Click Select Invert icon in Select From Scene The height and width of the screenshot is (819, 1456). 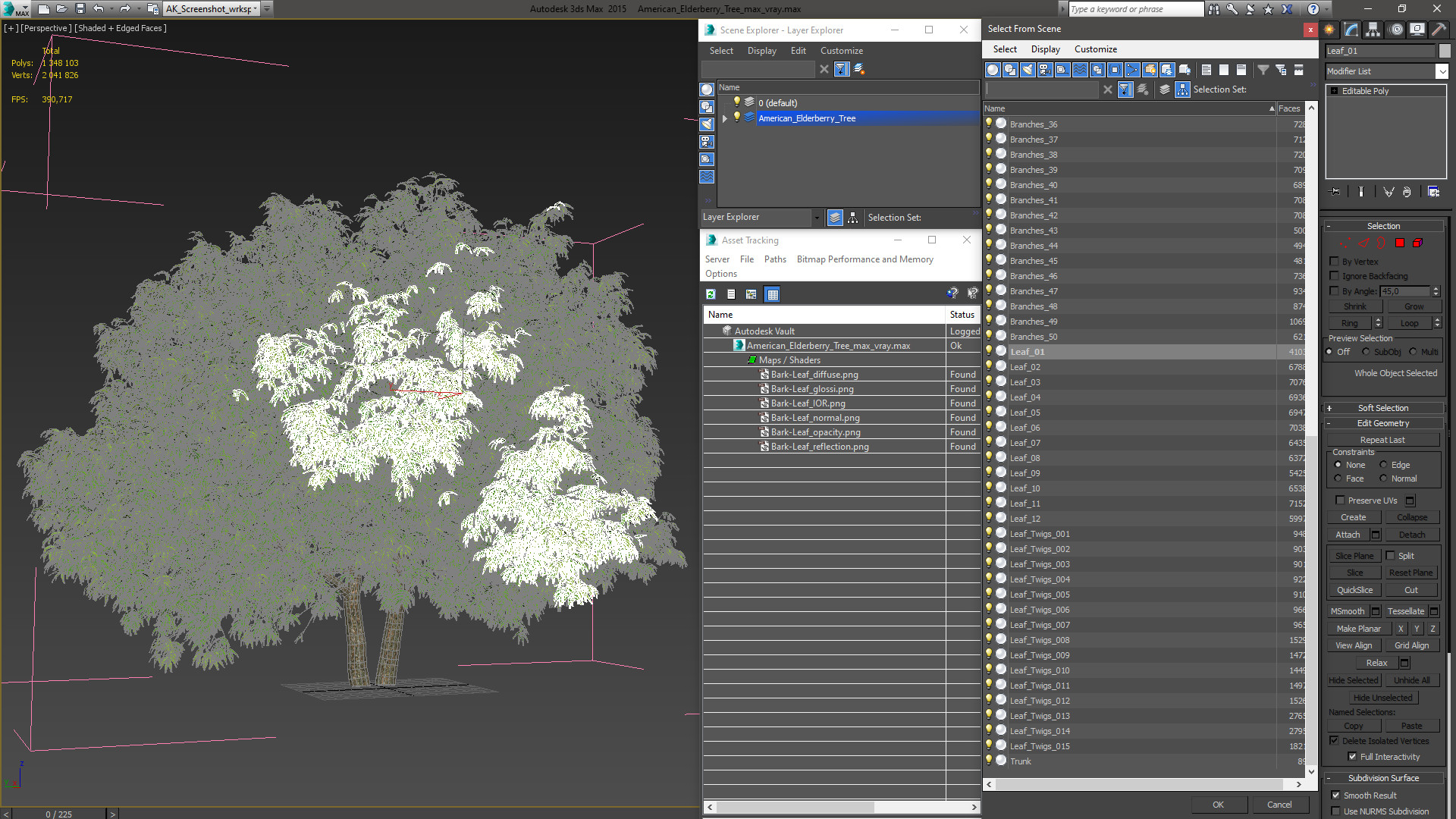[x=1241, y=70]
